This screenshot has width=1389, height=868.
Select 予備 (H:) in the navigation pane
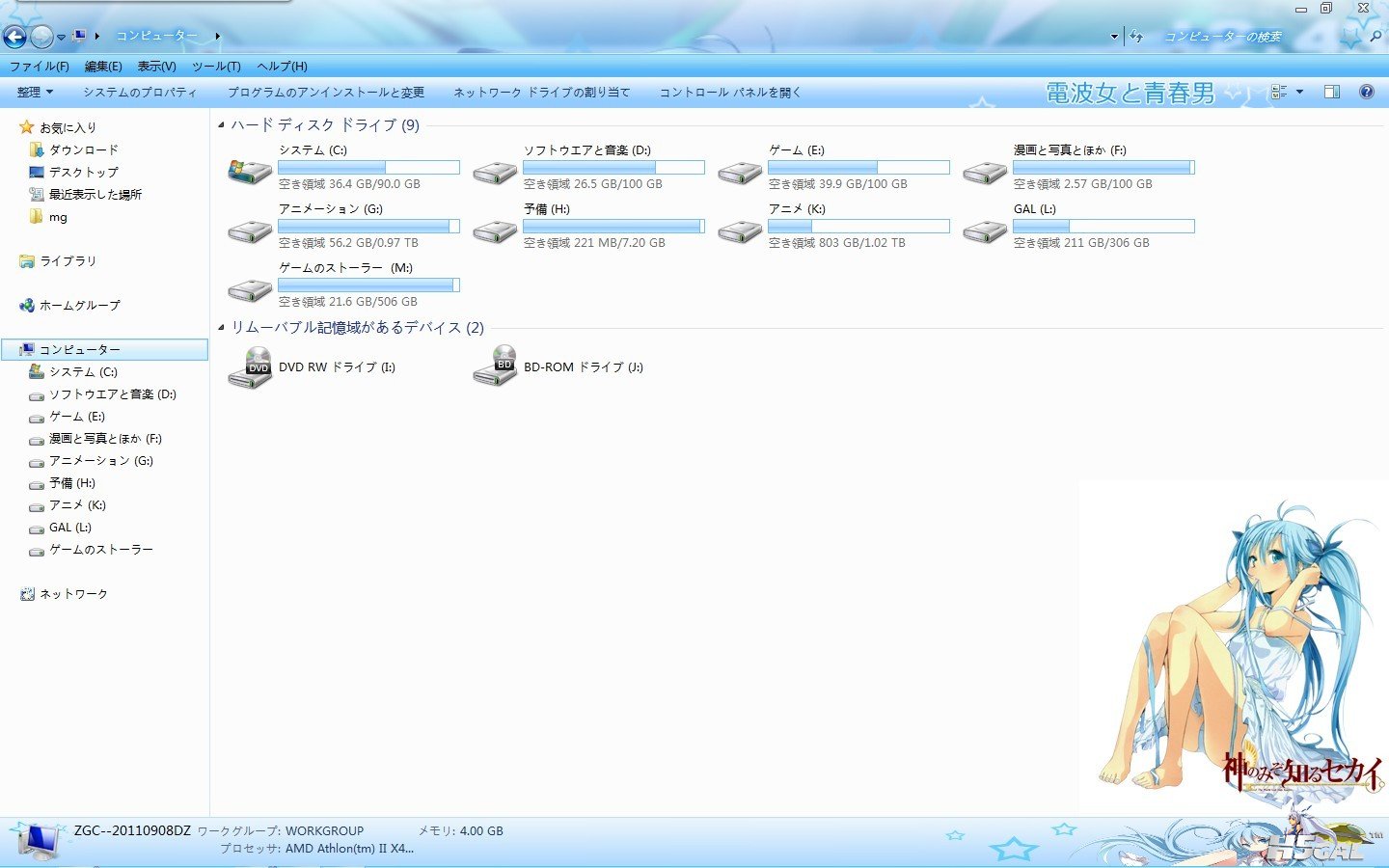(71, 483)
